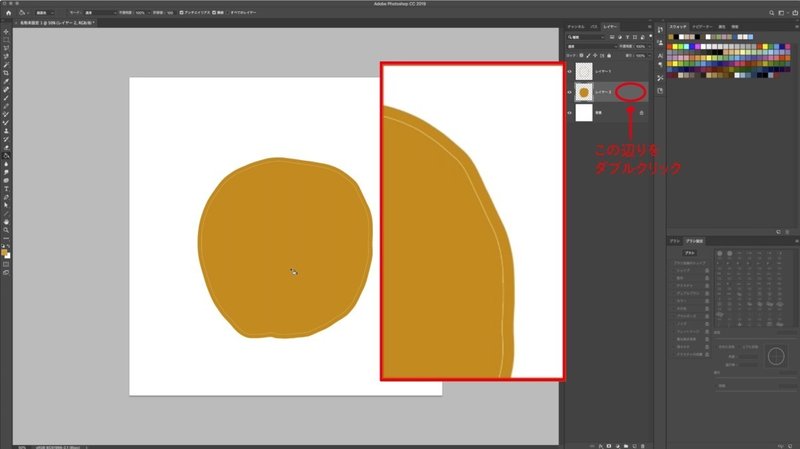Toggle the すべてのレイヤー checkbox
Image resolution: width=800 pixels, height=449 pixels.
(x=228, y=12)
